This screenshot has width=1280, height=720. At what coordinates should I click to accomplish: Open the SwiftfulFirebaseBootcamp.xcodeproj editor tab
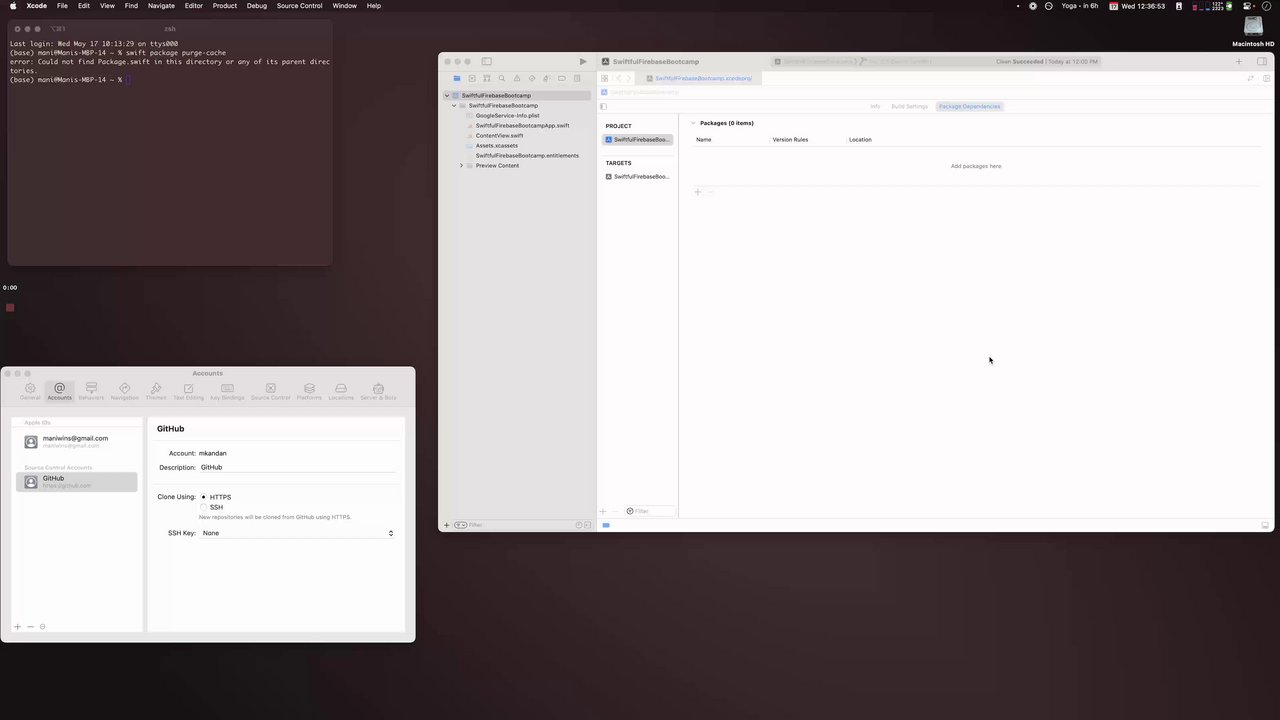(698, 78)
